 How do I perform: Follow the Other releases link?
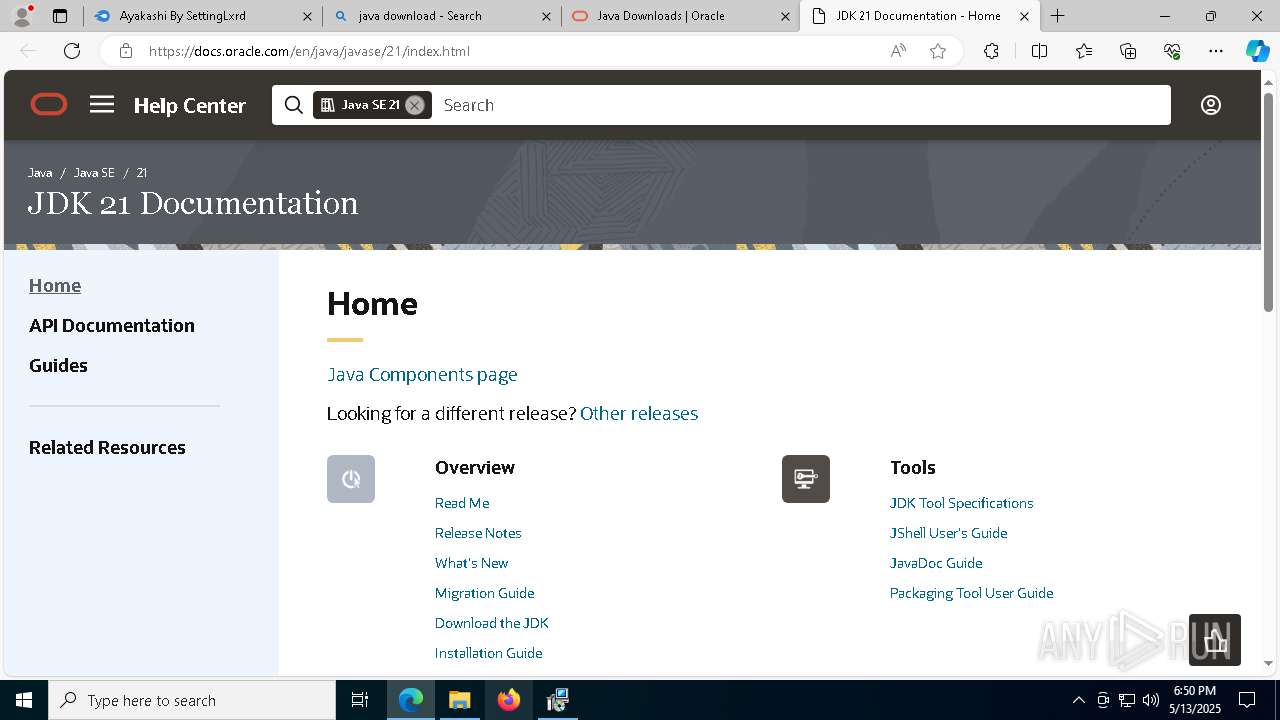click(639, 413)
